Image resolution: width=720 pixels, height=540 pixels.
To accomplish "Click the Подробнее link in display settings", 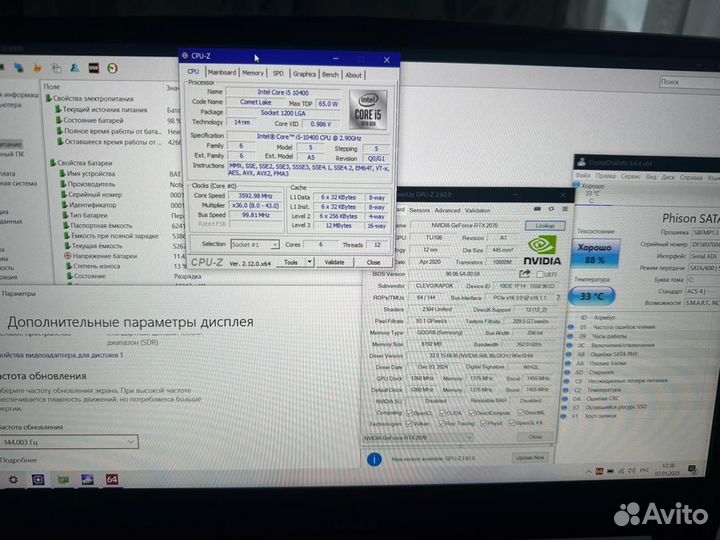I will [18, 460].
